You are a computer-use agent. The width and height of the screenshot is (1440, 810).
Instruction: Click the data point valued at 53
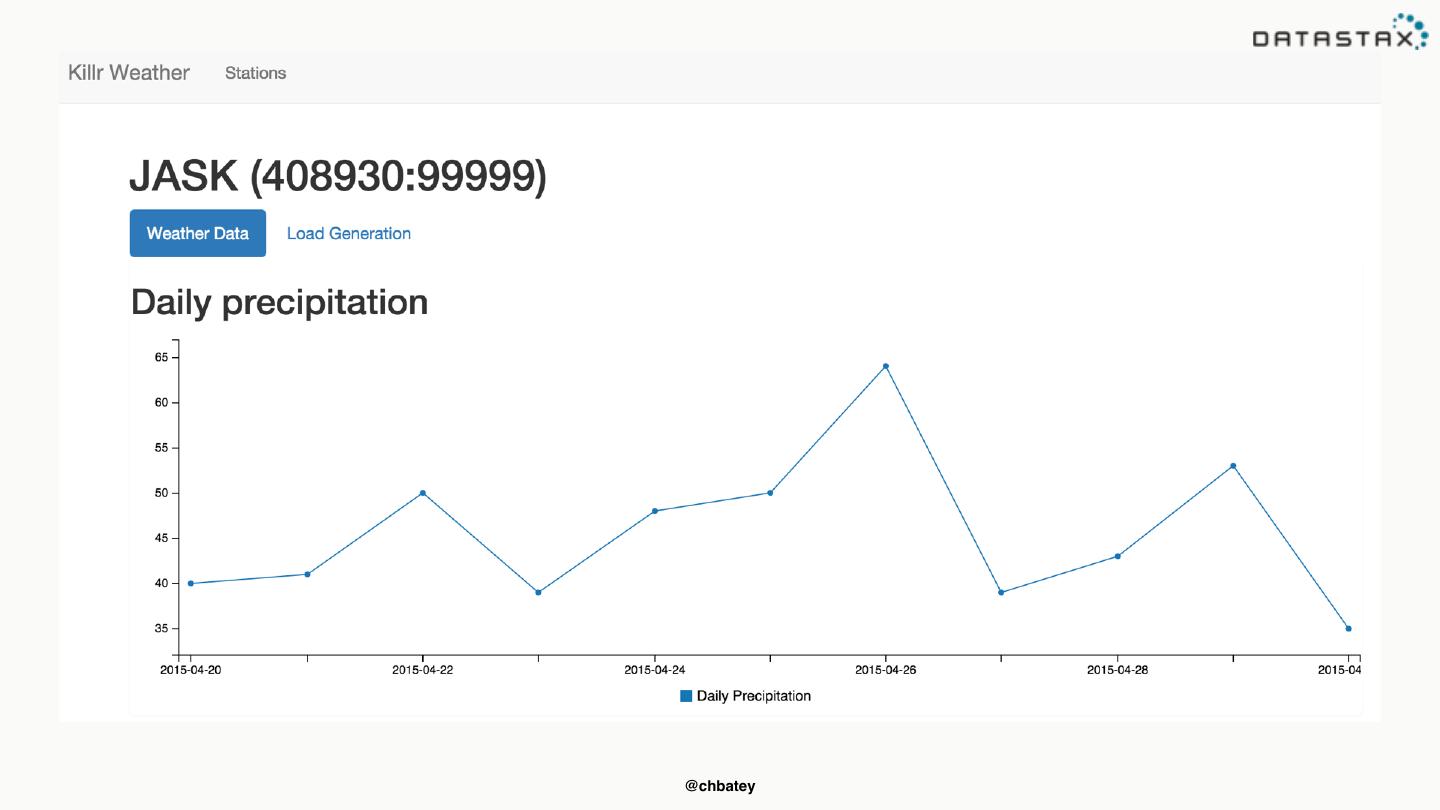(1233, 466)
